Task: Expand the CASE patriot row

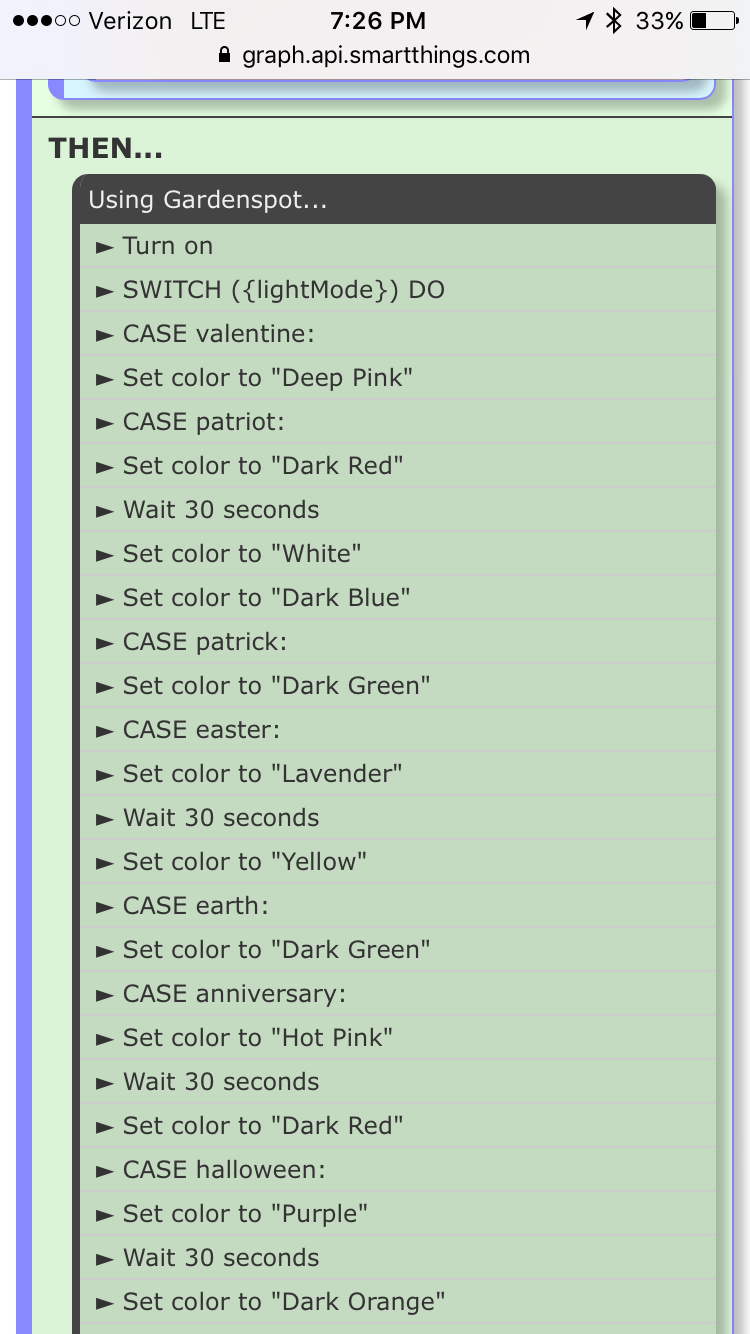Action: click(x=398, y=422)
